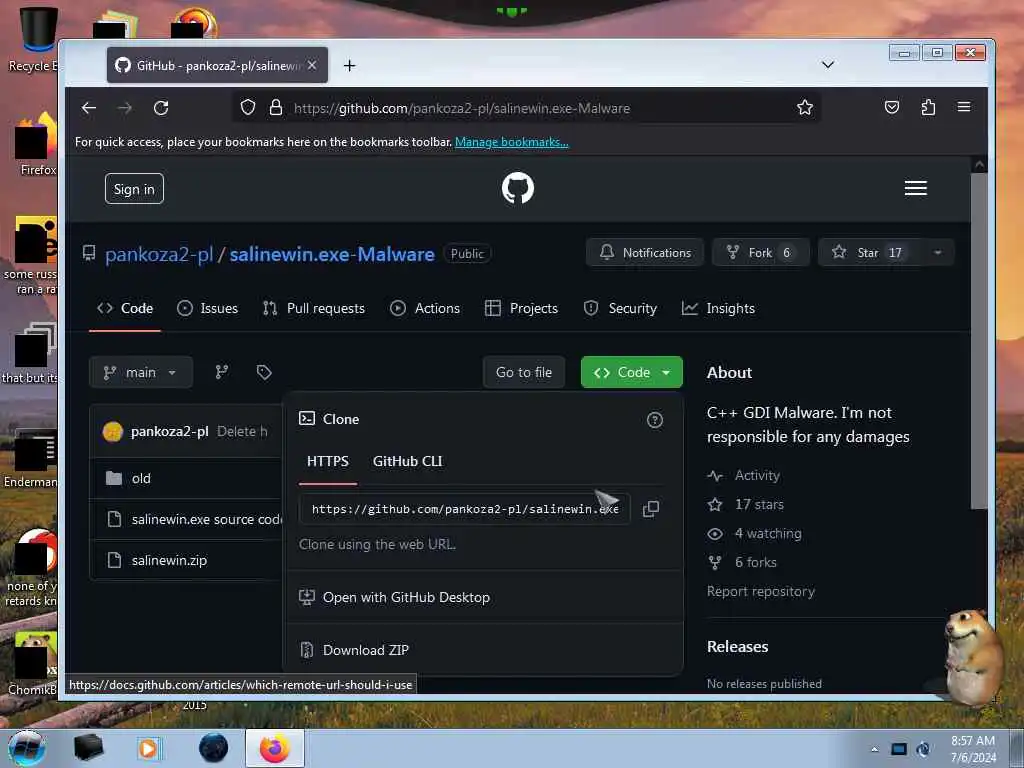1024x768 pixels.
Task: Toggle the green Code dropdown button
Action: tap(632, 372)
